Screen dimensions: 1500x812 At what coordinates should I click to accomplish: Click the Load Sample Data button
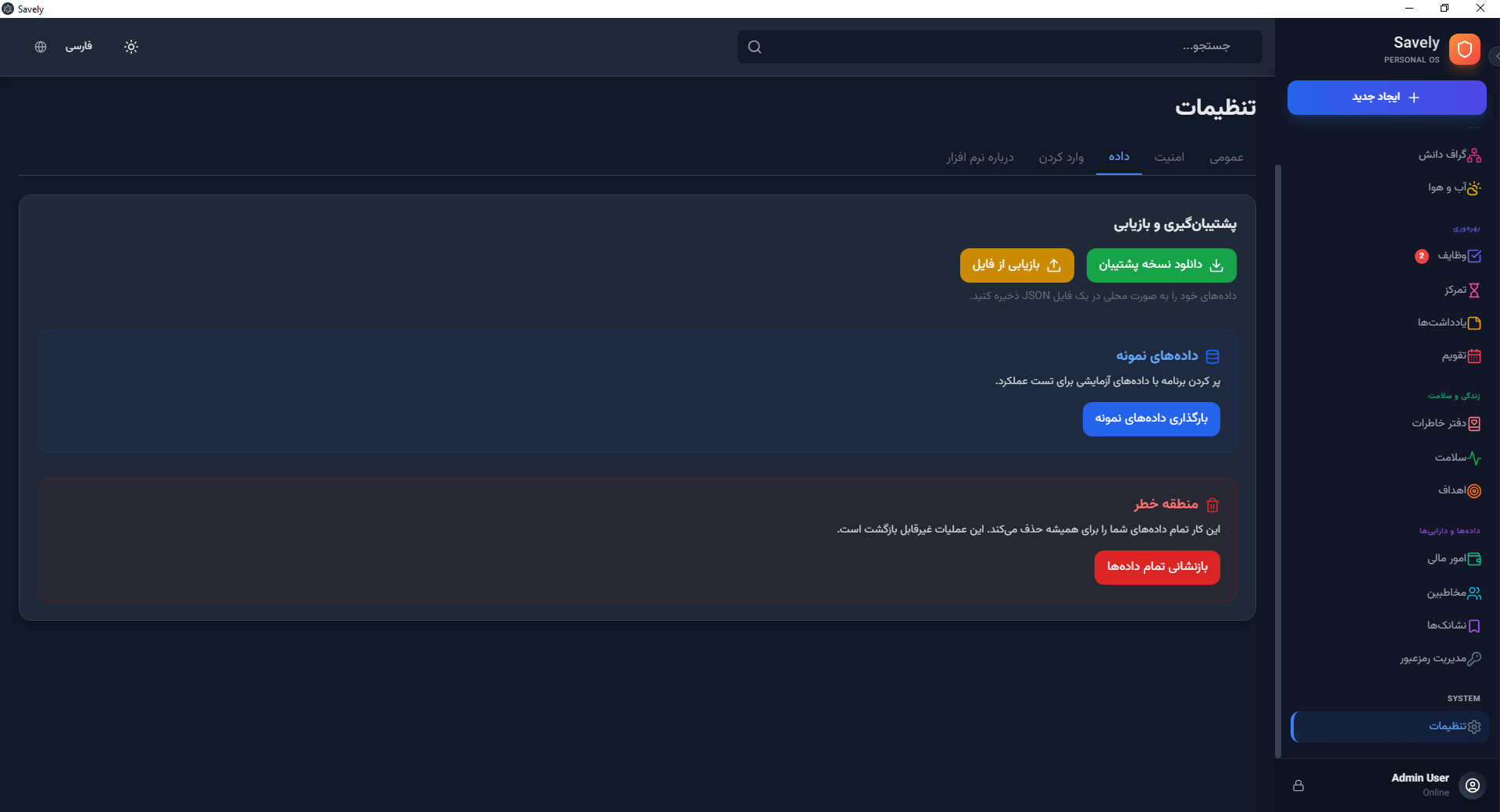click(1151, 419)
